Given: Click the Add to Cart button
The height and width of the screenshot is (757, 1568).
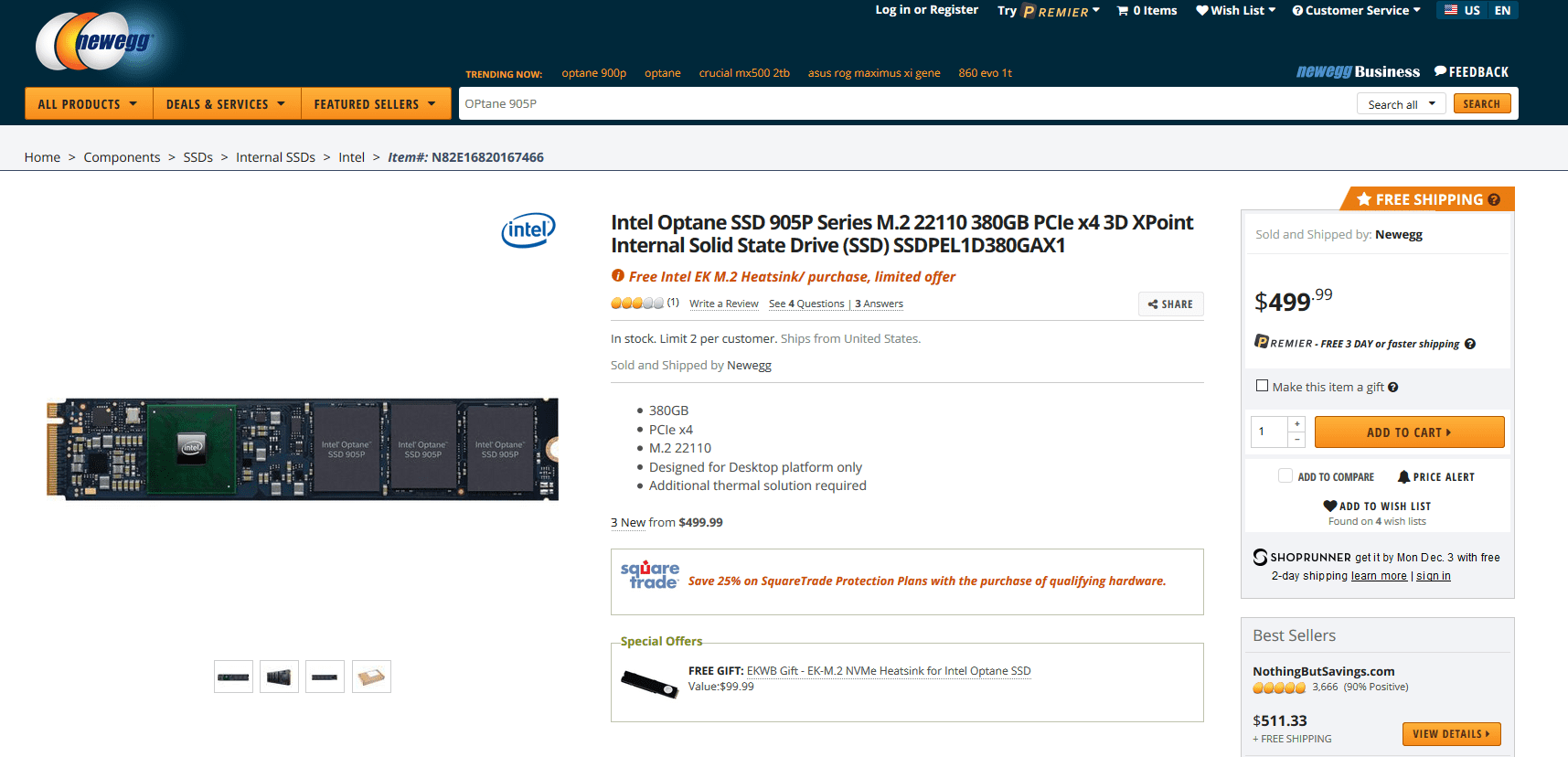Looking at the screenshot, I should pyautogui.click(x=1409, y=432).
